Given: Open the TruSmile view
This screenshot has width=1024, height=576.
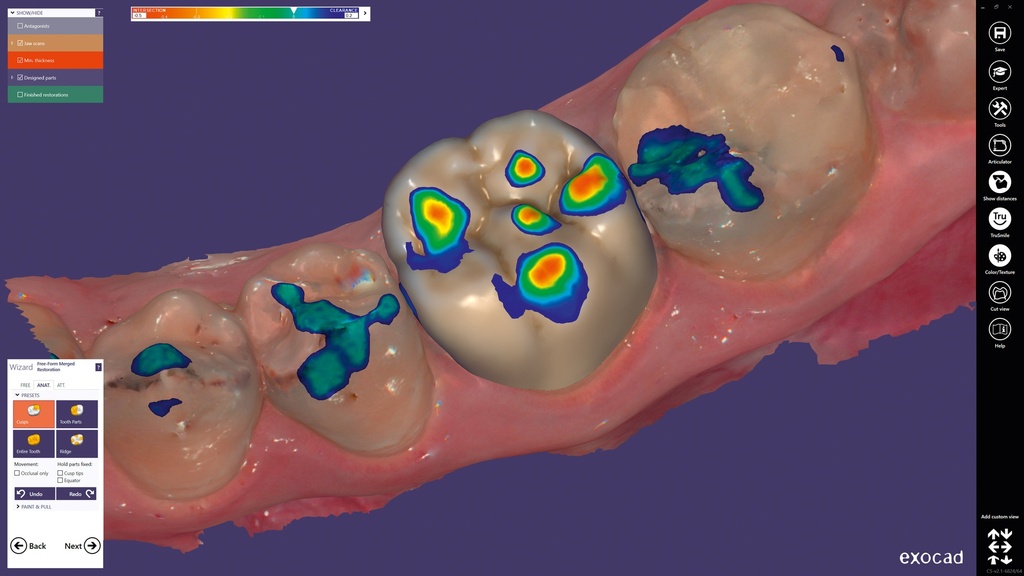Looking at the screenshot, I should click(x=999, y=219).
